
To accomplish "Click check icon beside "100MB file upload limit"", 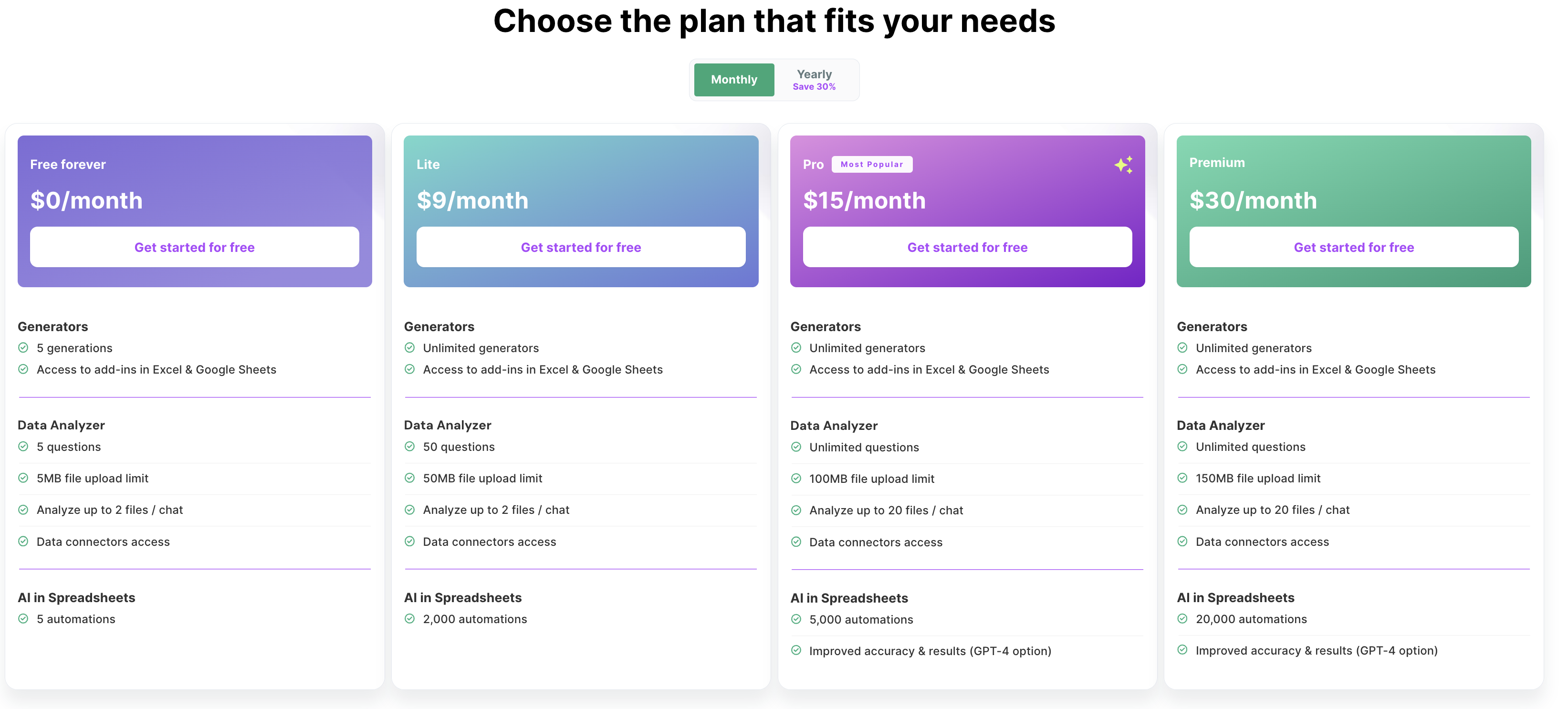I will 796,479.
